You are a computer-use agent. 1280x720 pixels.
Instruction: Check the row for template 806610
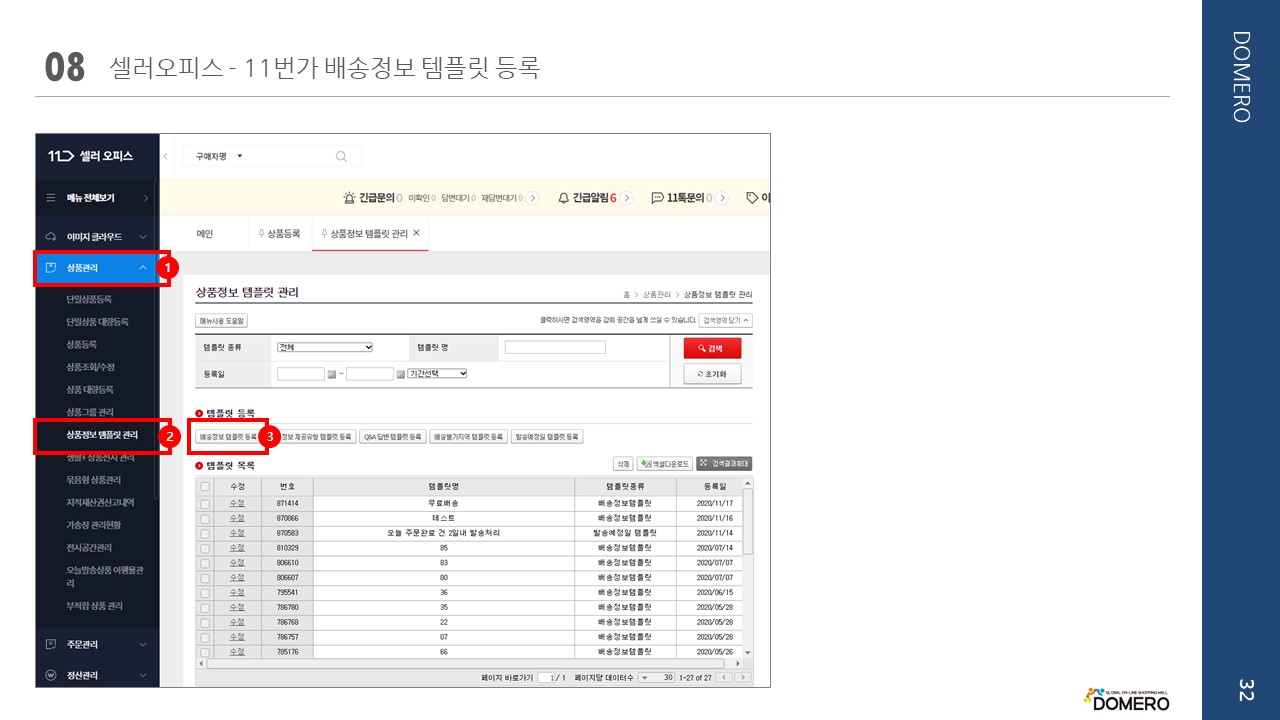pos(205,563)
